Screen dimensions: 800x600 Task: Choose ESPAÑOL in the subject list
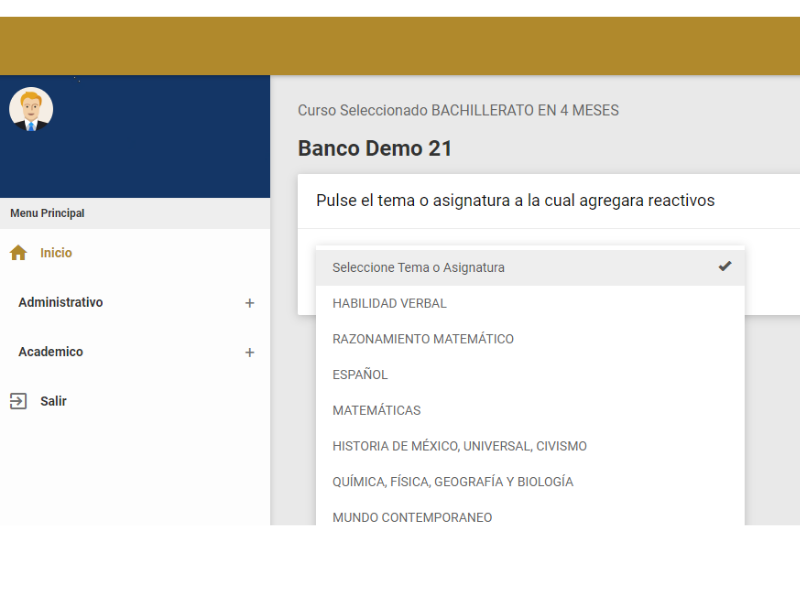point(360,375)
